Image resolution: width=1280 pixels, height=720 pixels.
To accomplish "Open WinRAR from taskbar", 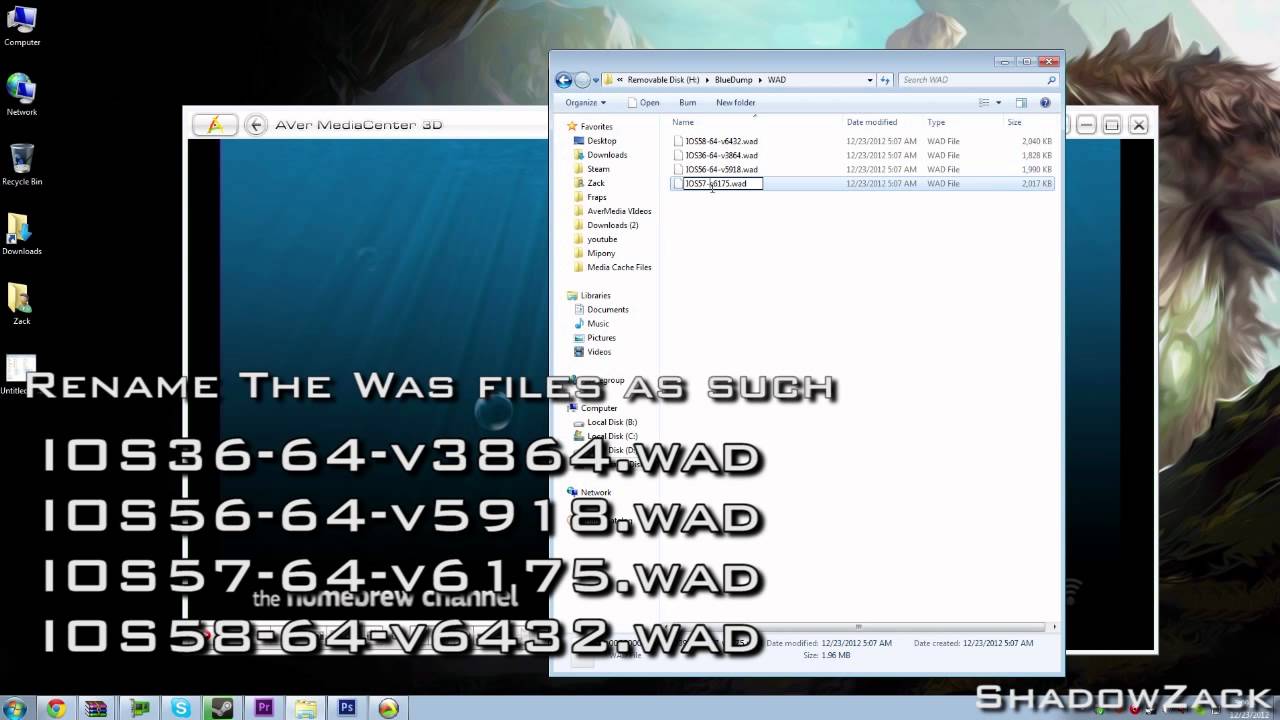I will click(x=97, y=708).
